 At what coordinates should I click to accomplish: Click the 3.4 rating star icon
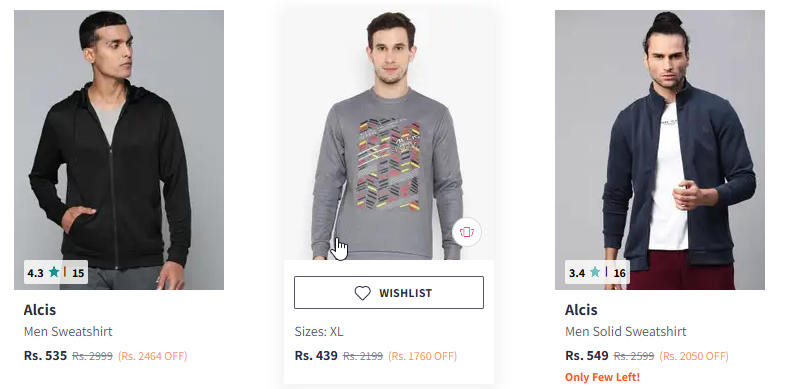pyautogui.click(x=595, y=273)
